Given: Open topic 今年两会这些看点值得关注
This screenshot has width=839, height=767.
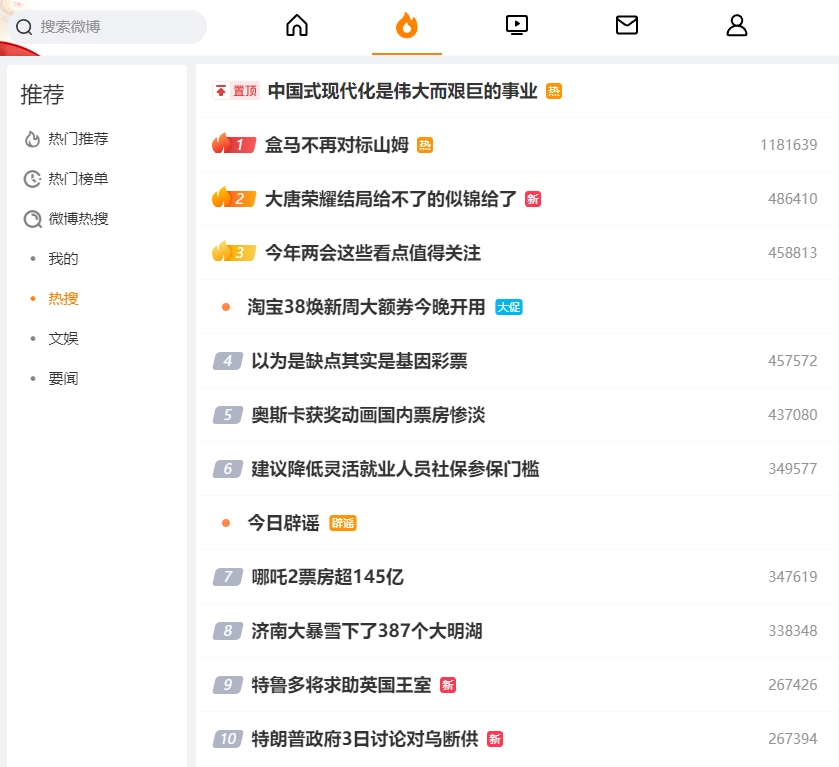Looking at the screenshot, I should [373, 253].
